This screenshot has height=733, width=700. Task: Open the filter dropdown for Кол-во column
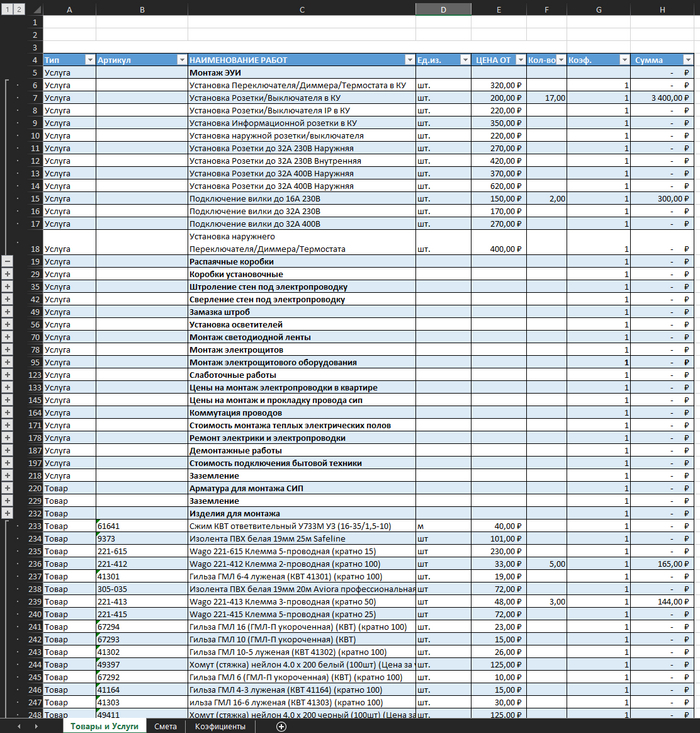pos(561,60)
